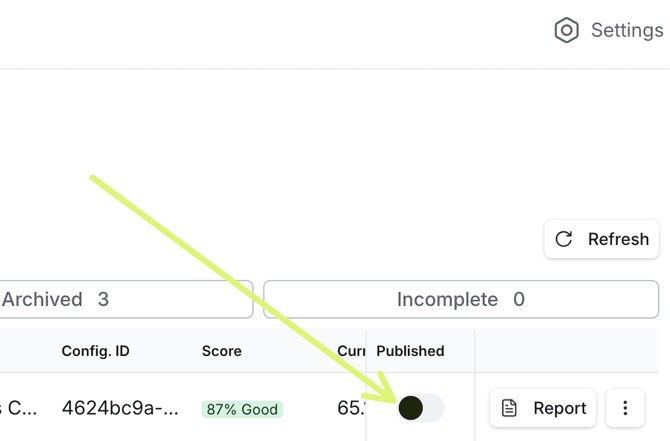Click the circular arrow Refresh icon

click(564, 239)
